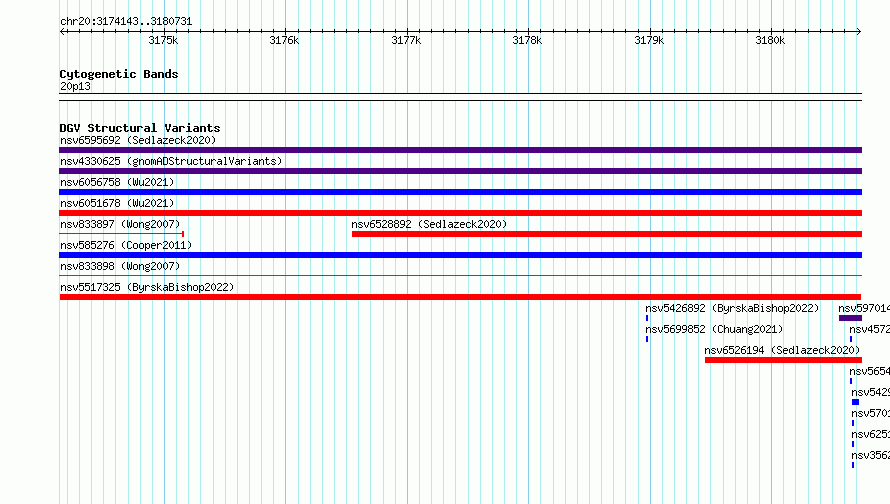
Task: Click the small blue mark below nsv5699852
Action: (x=646, y=339)
